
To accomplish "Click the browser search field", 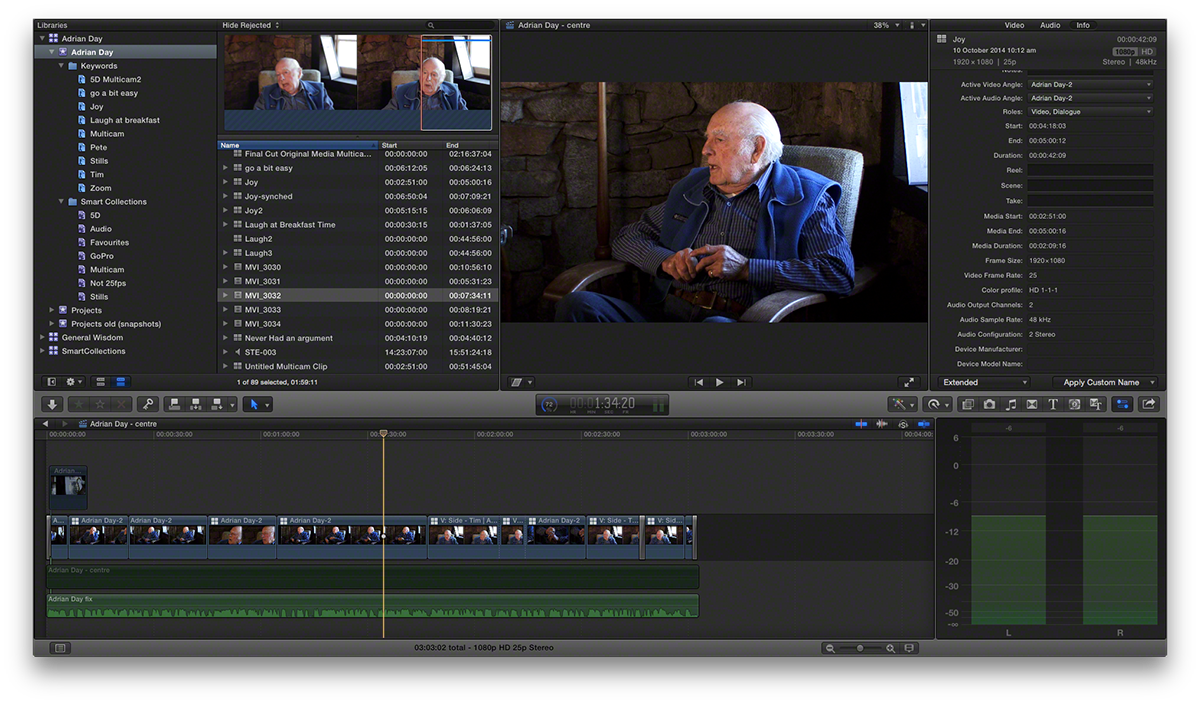I will [460, 25].
